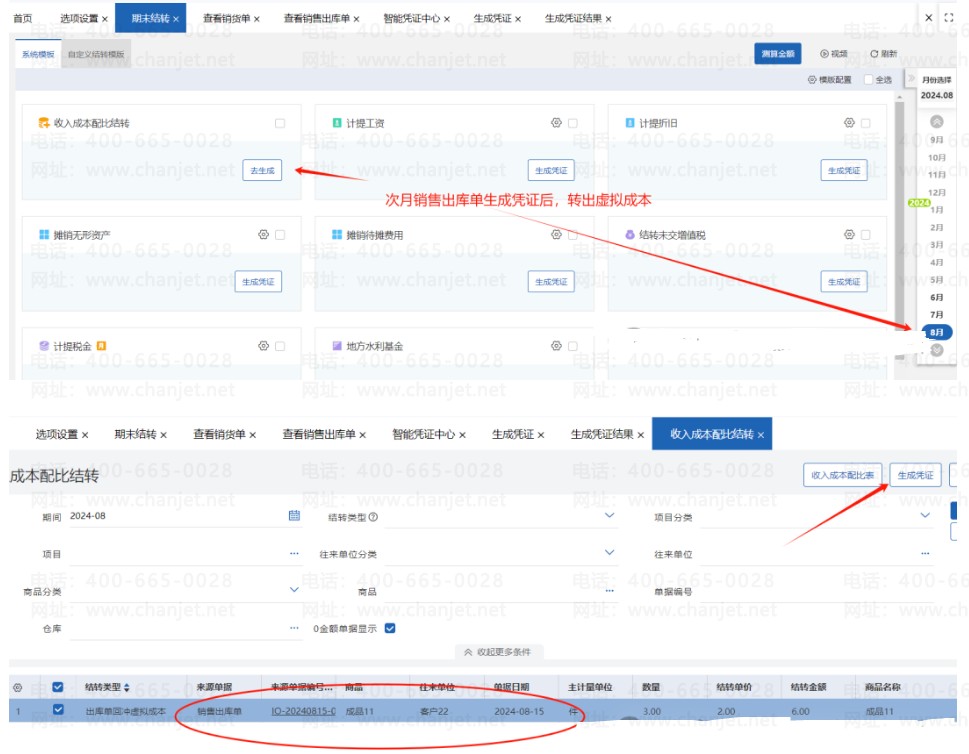Open source document link IO-20240815-0
Image resolution: width=969 pixels, height=754 pixels.
coord(303,711)
